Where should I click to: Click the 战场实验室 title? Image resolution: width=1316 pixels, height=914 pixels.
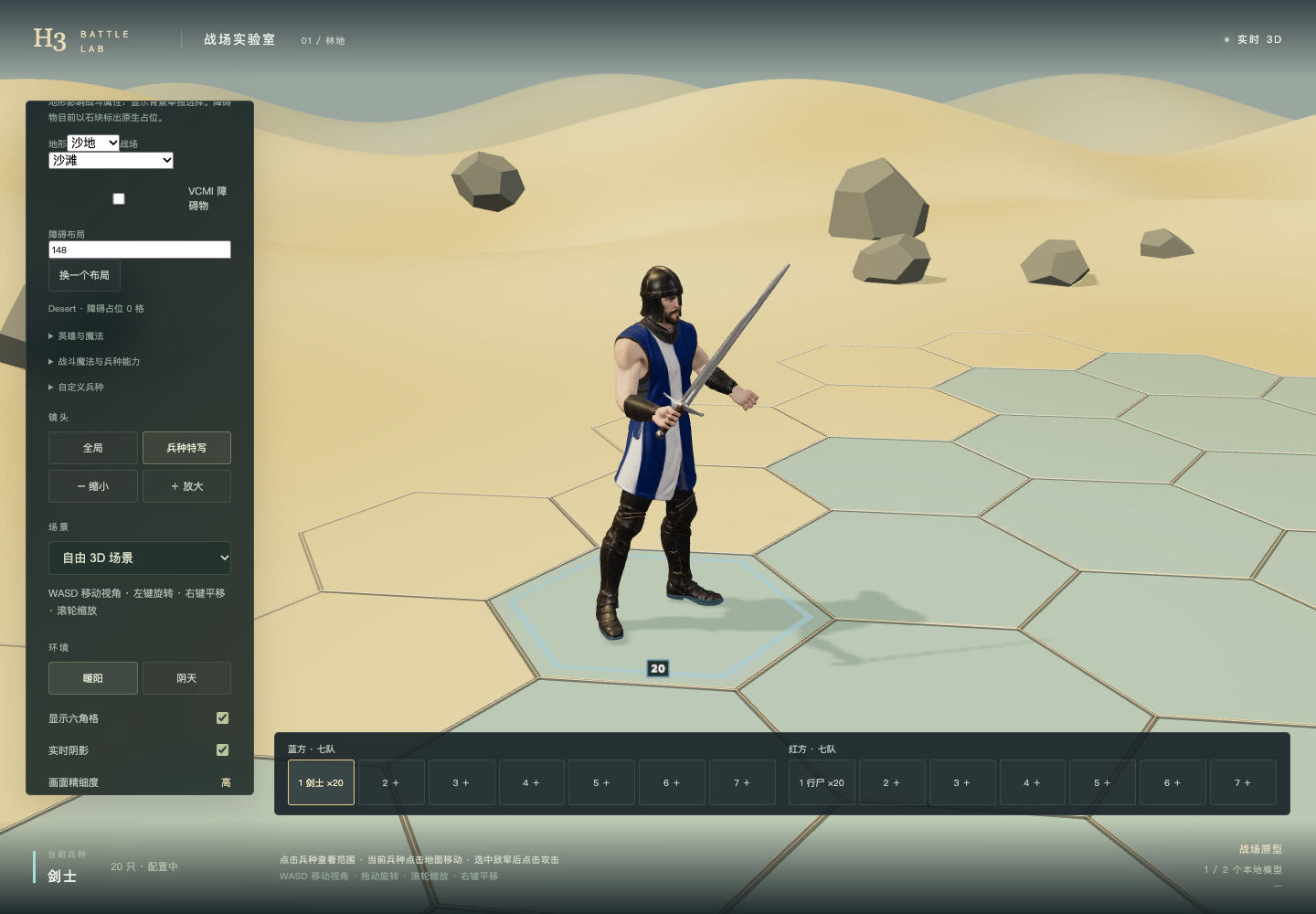(x=239, y=39)
